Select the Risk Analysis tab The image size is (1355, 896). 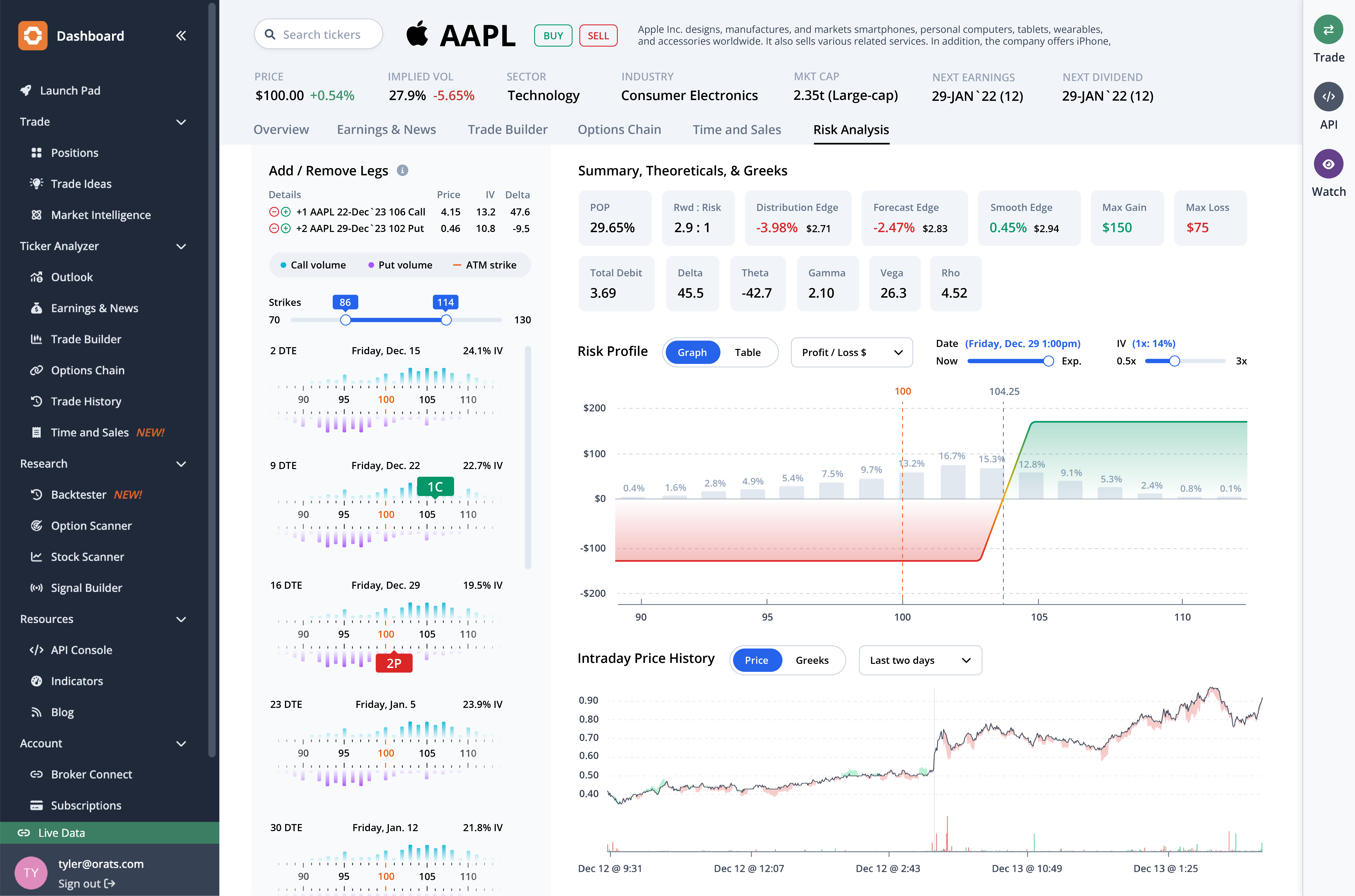(x=851, y=130)
